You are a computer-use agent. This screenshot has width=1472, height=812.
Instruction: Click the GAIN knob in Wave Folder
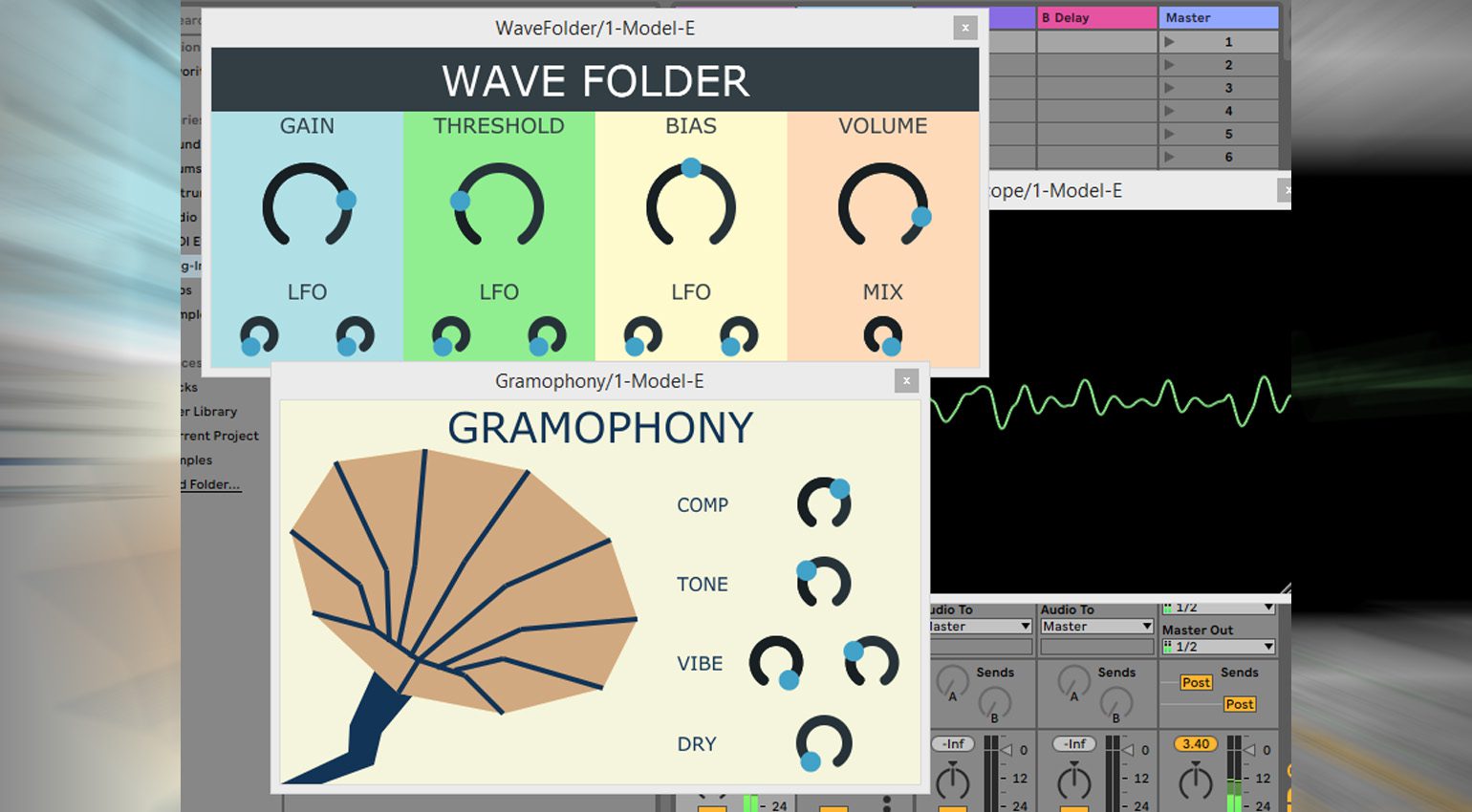[308, 205]
